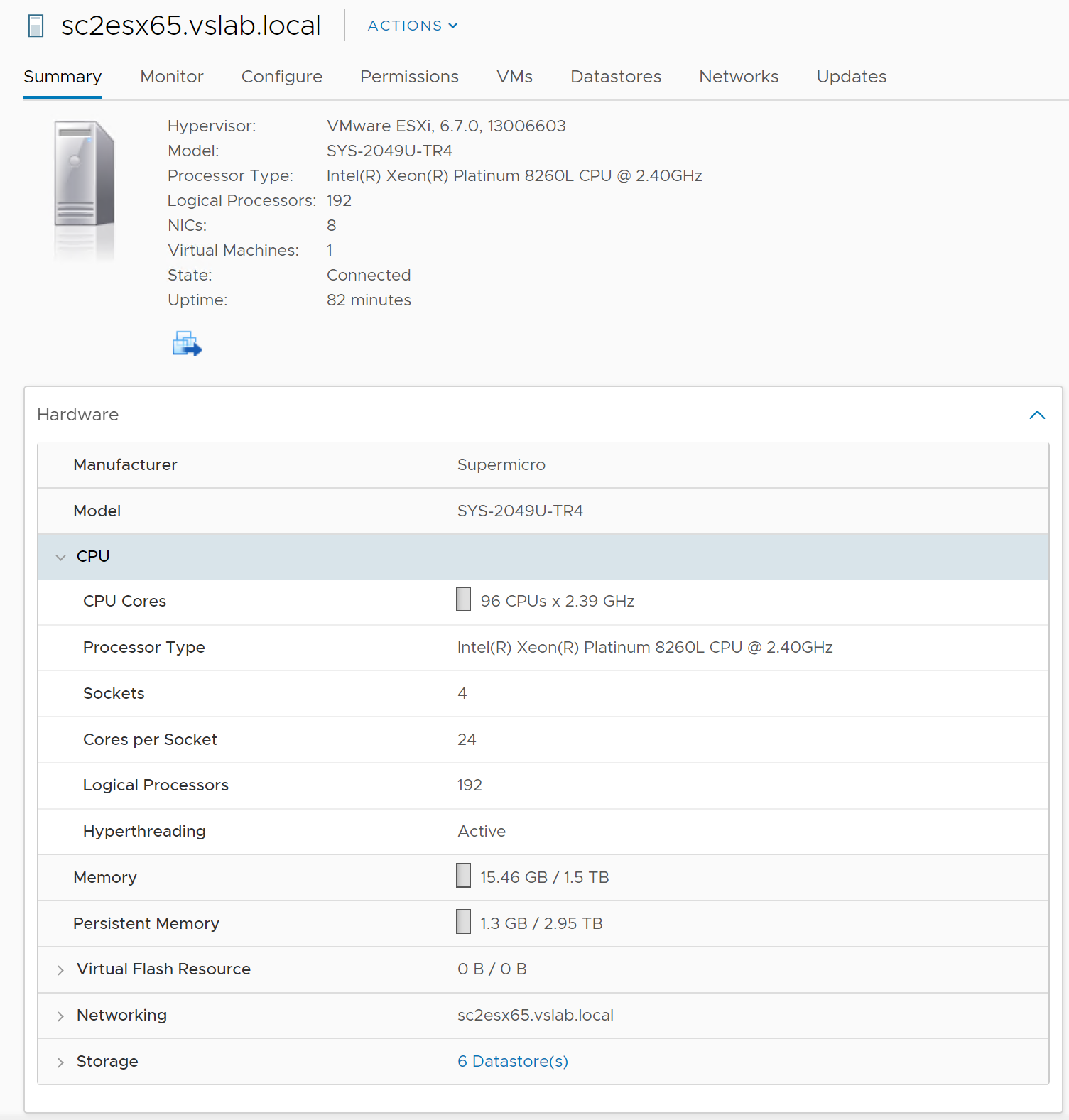Open the Datastores tab
The width and height of the screenshot is (1069, 1120).
615,77
